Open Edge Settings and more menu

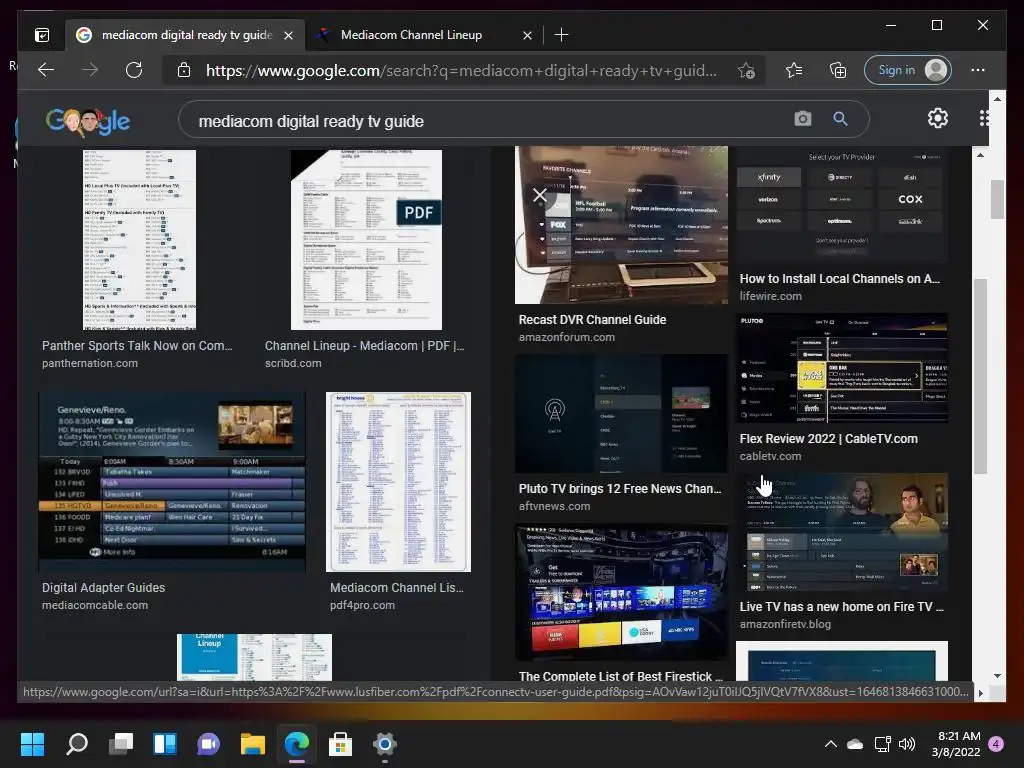coord(978,70)
